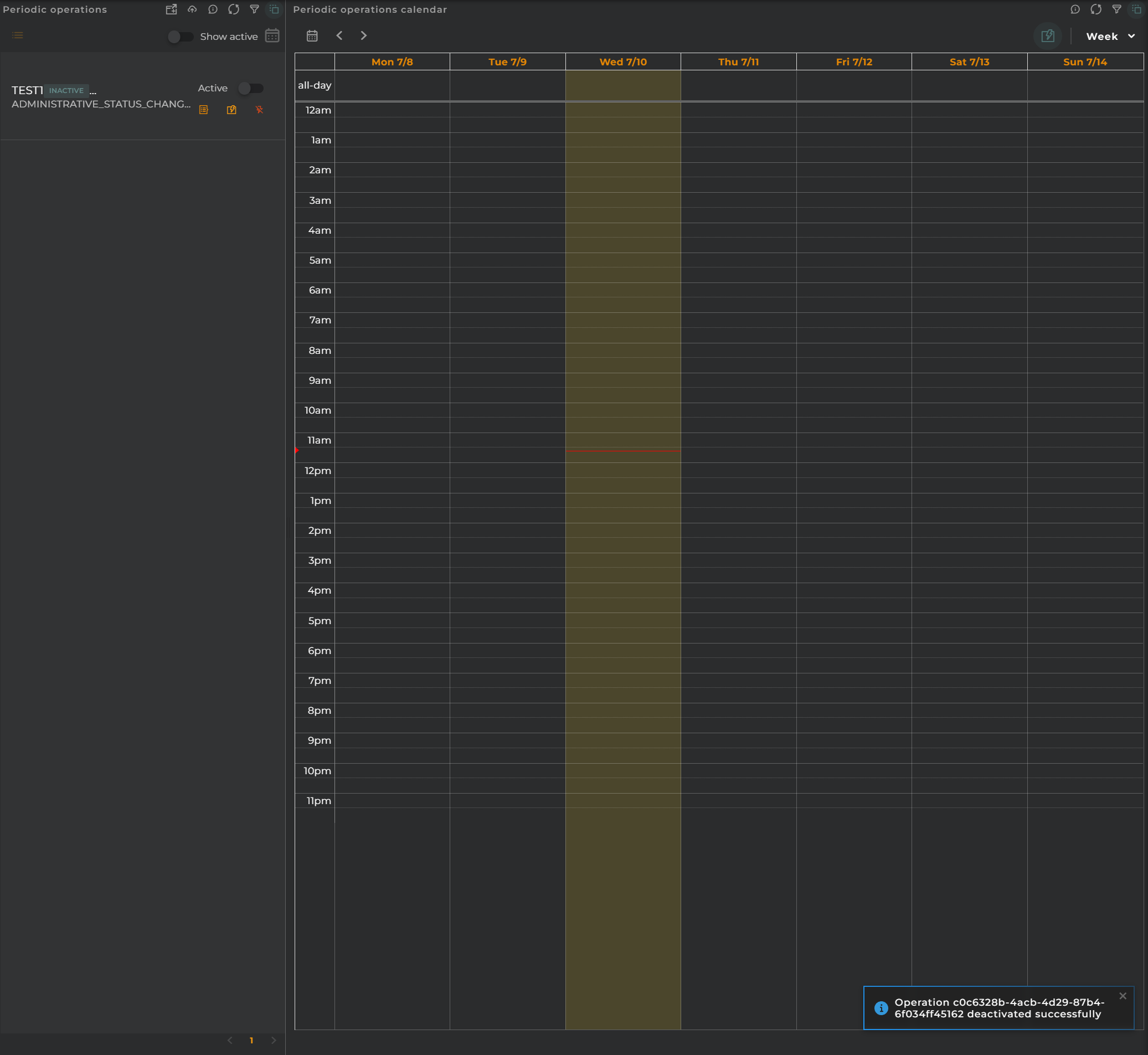Open the hamburger menu in sidebar
1148x1055 pixels.
(17, 36)
